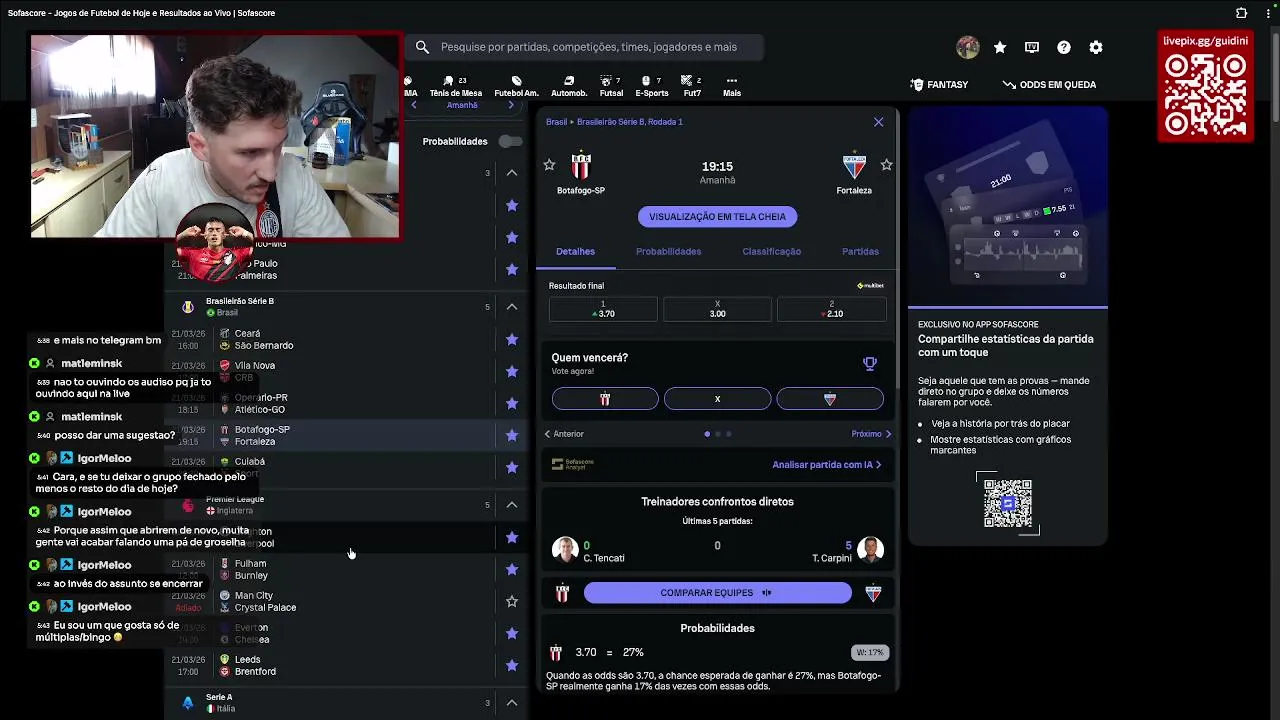Click the multibet odds provider logo
The image size is (1280, 720).
point(870,286)
